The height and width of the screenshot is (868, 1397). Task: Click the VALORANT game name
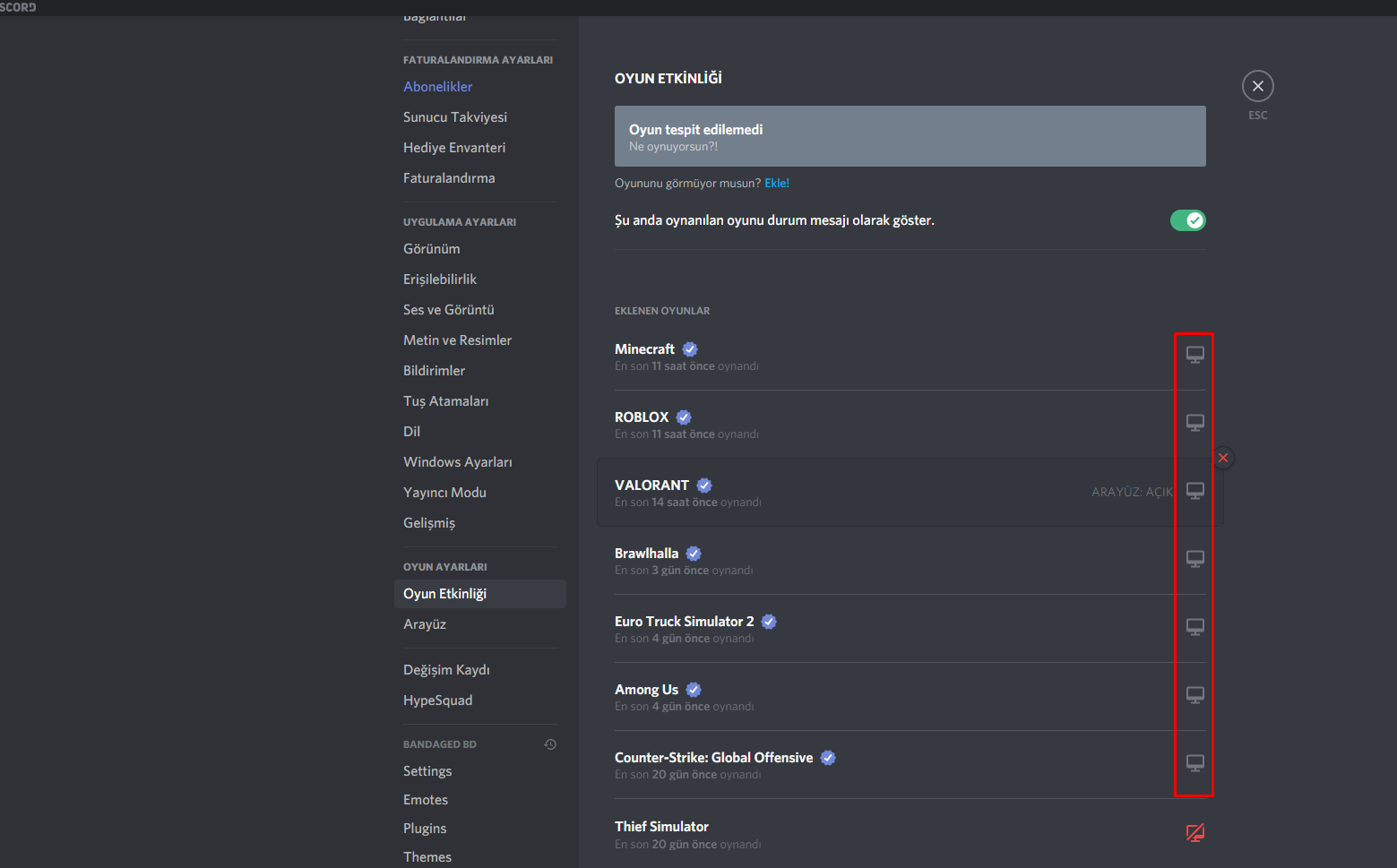(x=651, y=486)
